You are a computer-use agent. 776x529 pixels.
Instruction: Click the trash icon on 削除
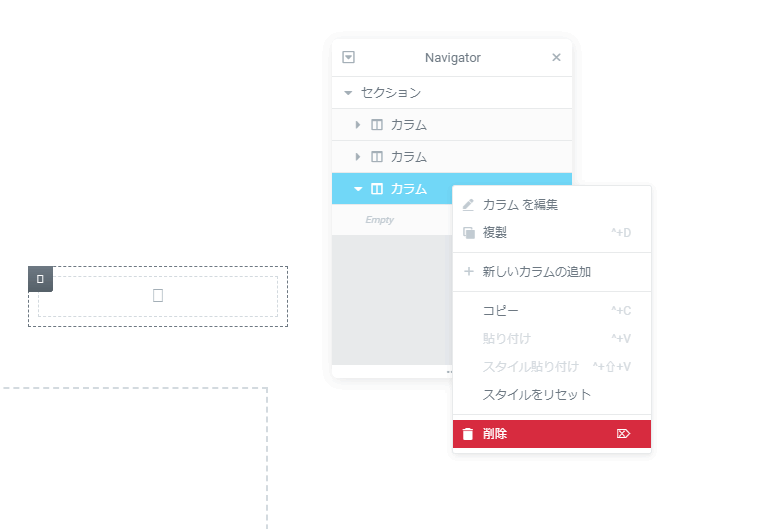click(468, 434)
